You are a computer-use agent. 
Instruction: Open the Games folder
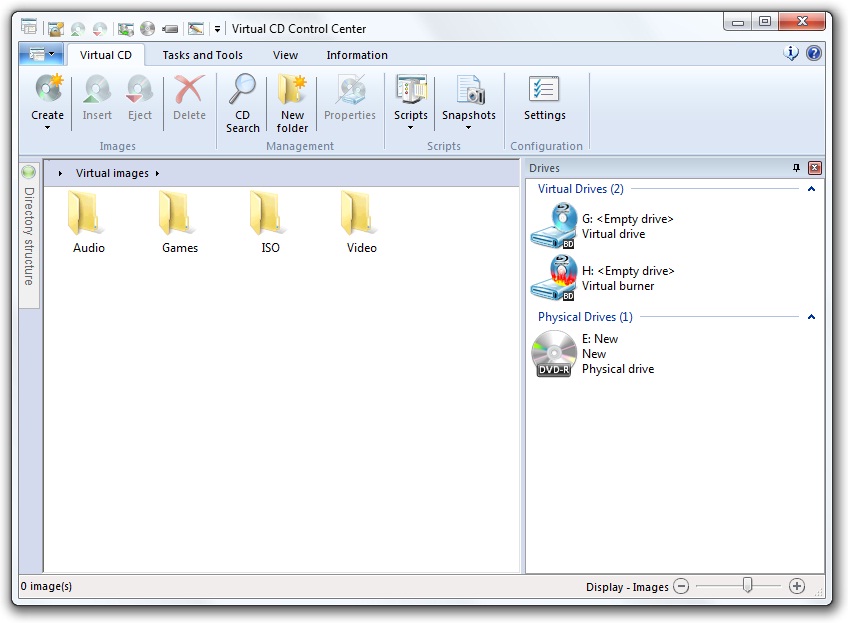point(180,222)
